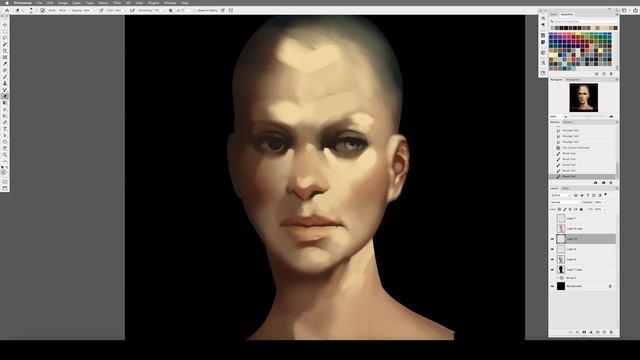Open layer Opacity dropdown in Layers panel
The image size is (640, 360).
point(604,202)
